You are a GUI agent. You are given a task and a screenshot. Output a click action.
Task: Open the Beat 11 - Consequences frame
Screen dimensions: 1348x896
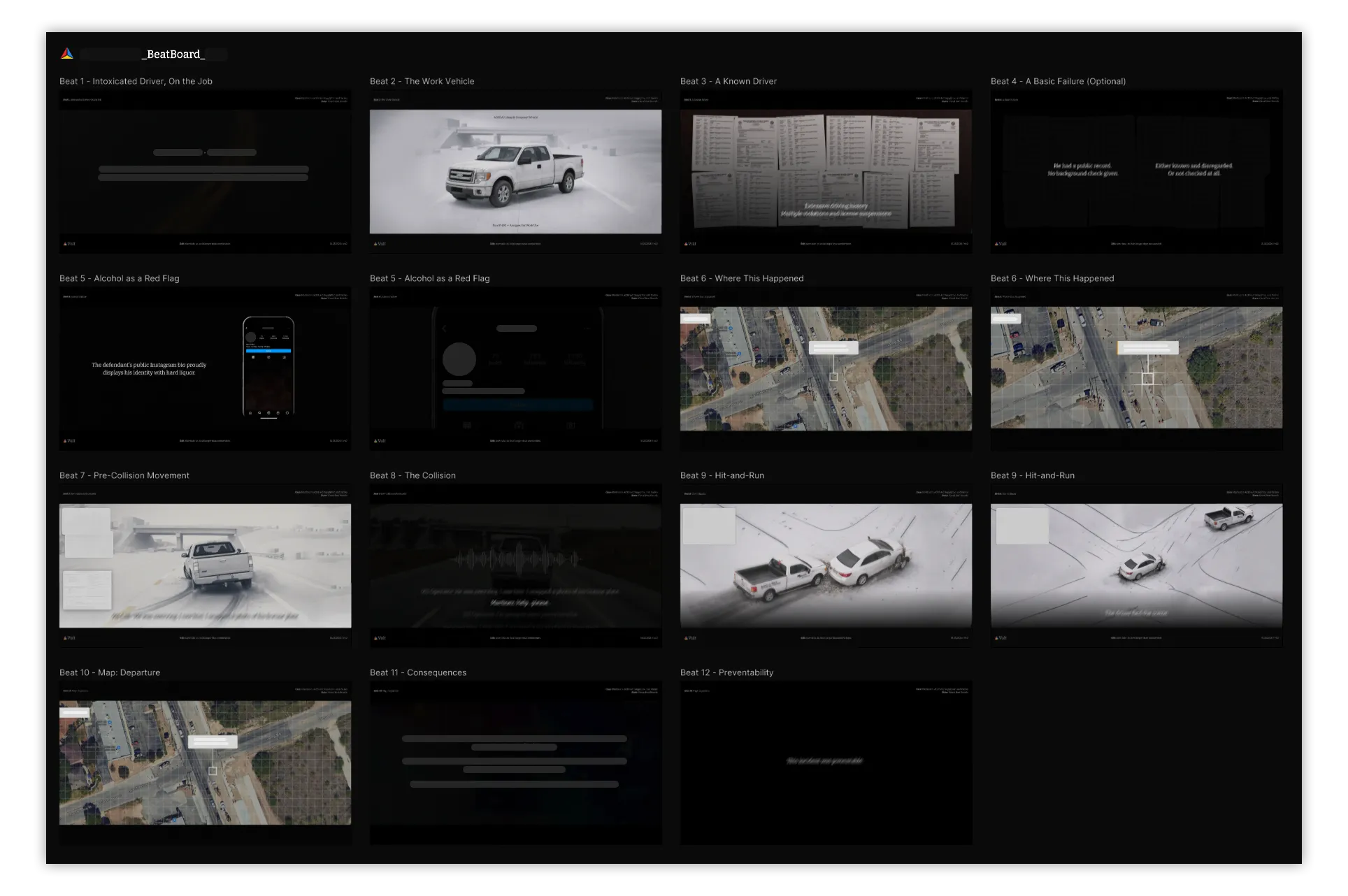515,763
